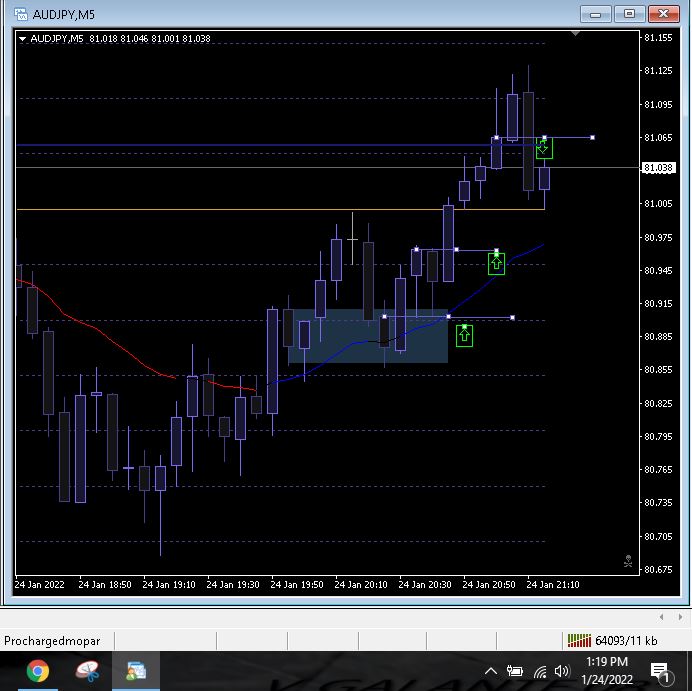
Task: Click the chart shift triangle marker at top
Action: 575,34
